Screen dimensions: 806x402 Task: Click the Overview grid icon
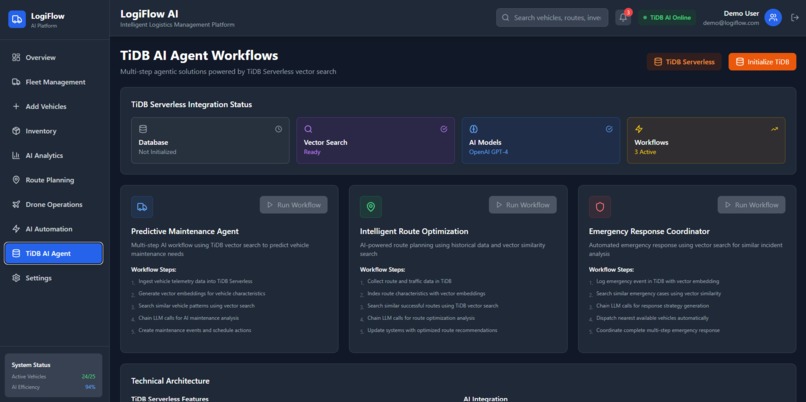[x=16, y=58]
